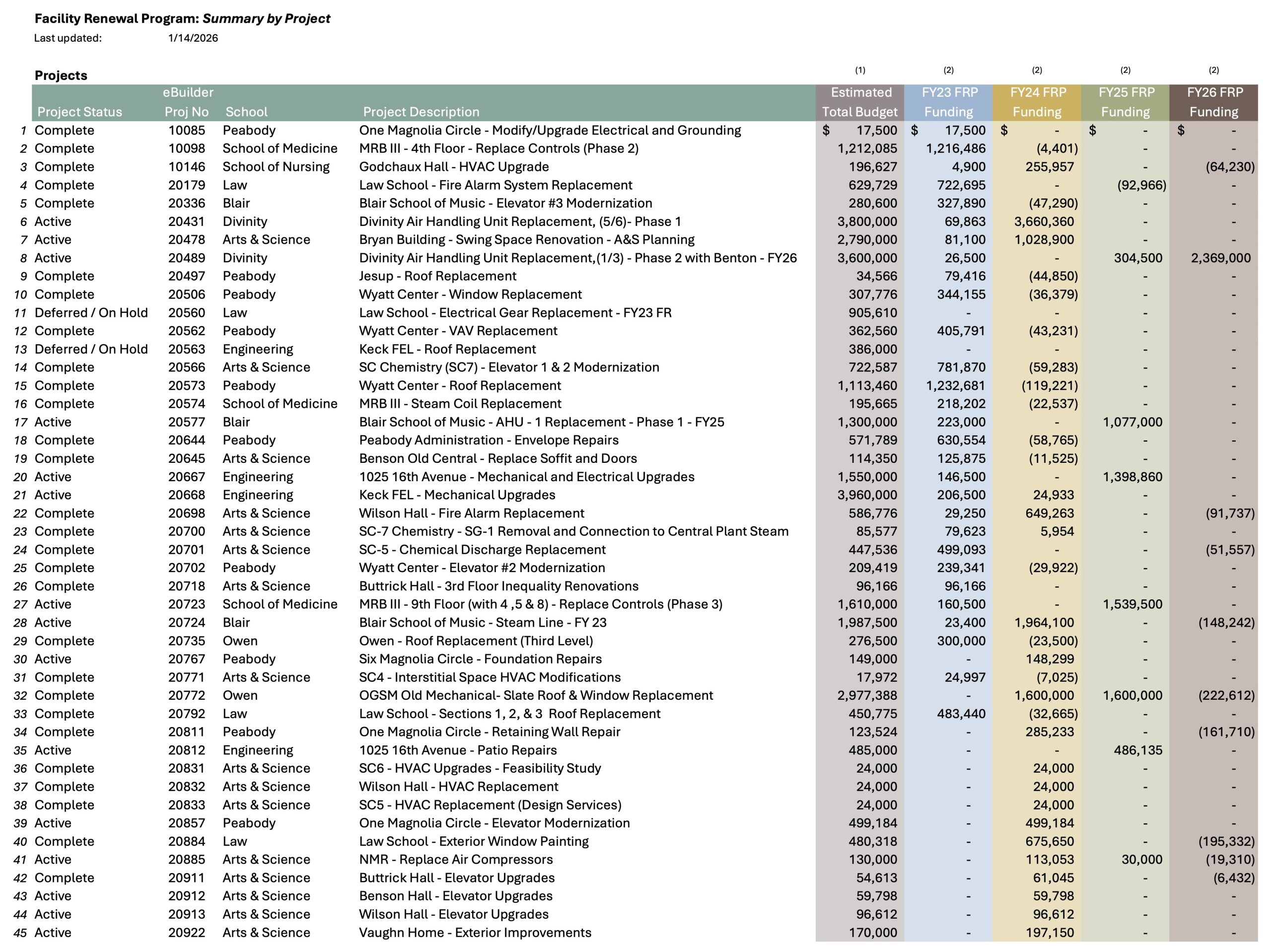Viewport: 1271px width, 952px height.
Task: Select the Facility Renewal Program title
Action: 182,18
